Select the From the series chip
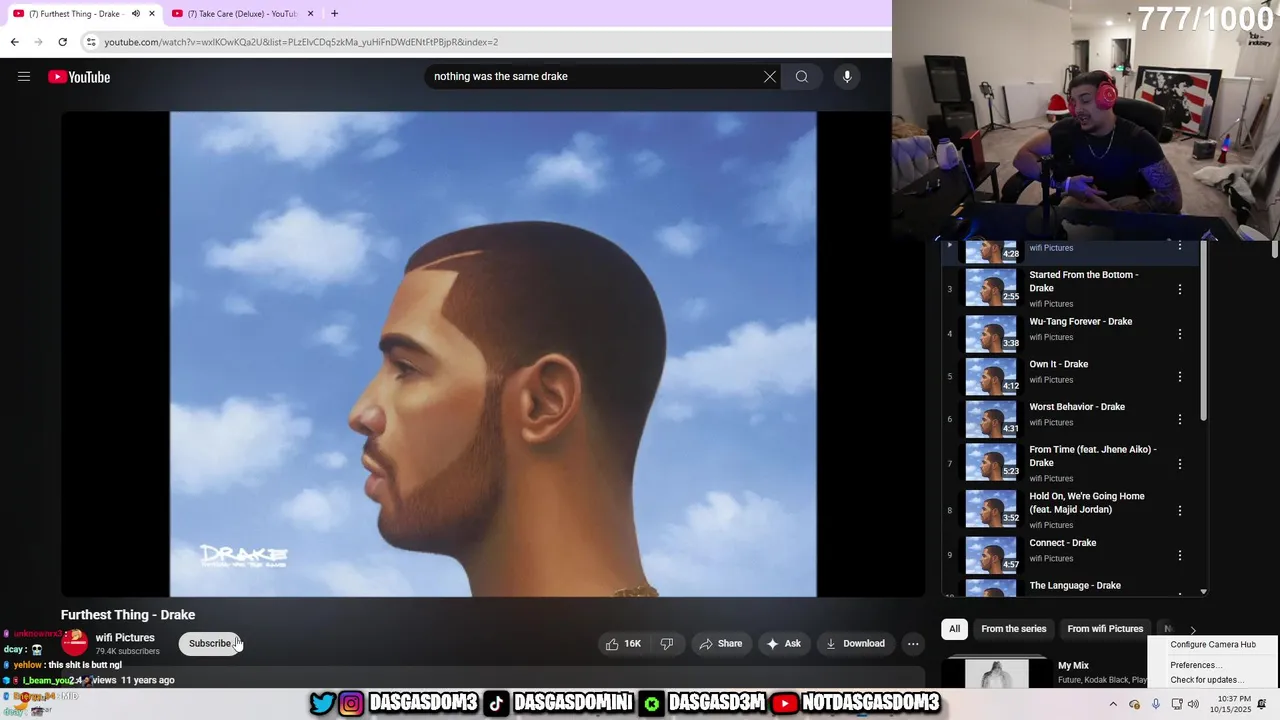 tap(1013, 629)
